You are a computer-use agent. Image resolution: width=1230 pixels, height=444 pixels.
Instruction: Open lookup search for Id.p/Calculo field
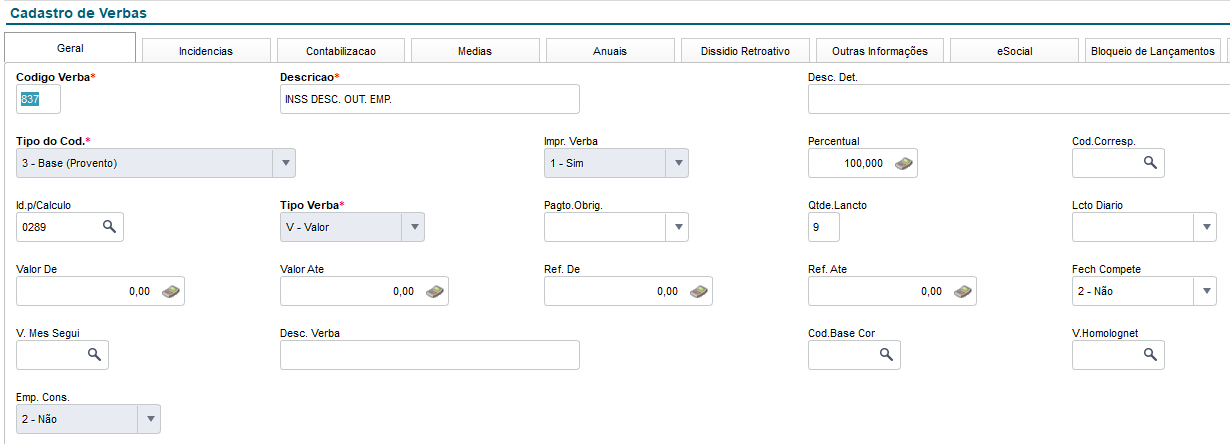110,227
